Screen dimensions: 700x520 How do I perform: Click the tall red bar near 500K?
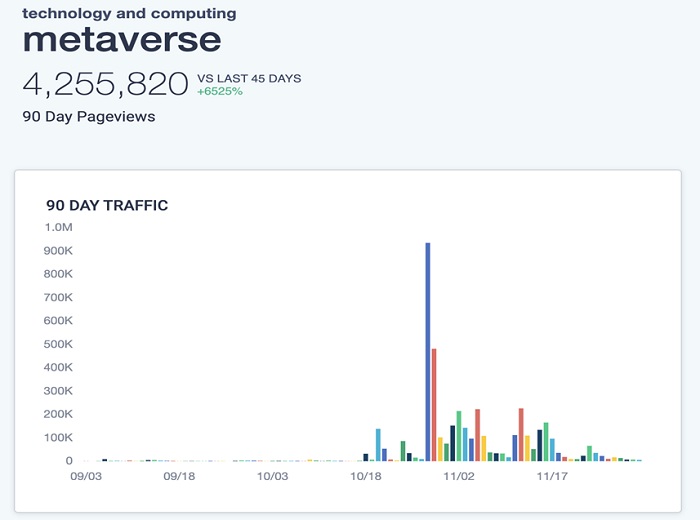(434, 405)
